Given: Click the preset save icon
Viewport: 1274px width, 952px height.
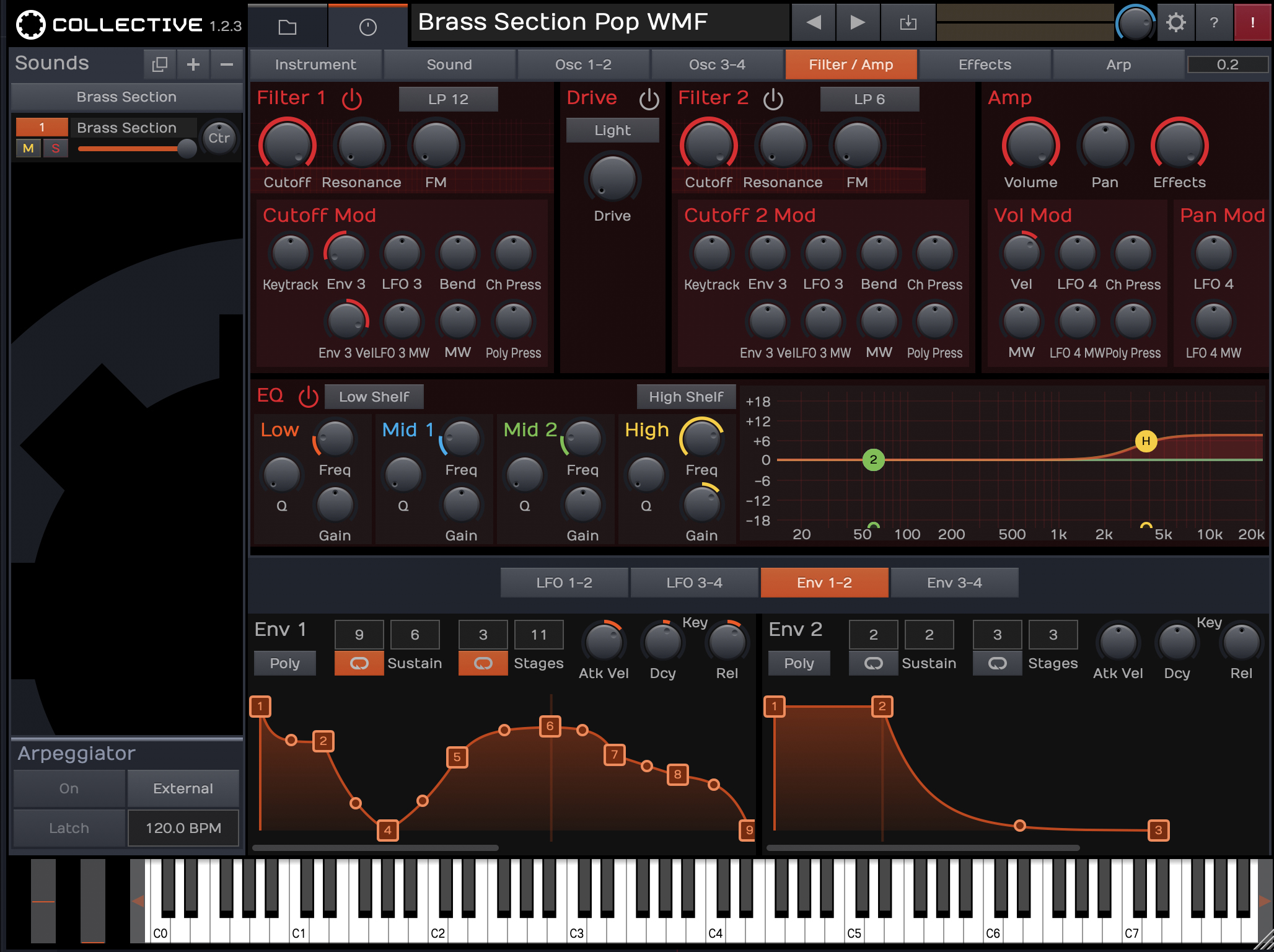Looking at the screenshot, I should pos(907,23).
